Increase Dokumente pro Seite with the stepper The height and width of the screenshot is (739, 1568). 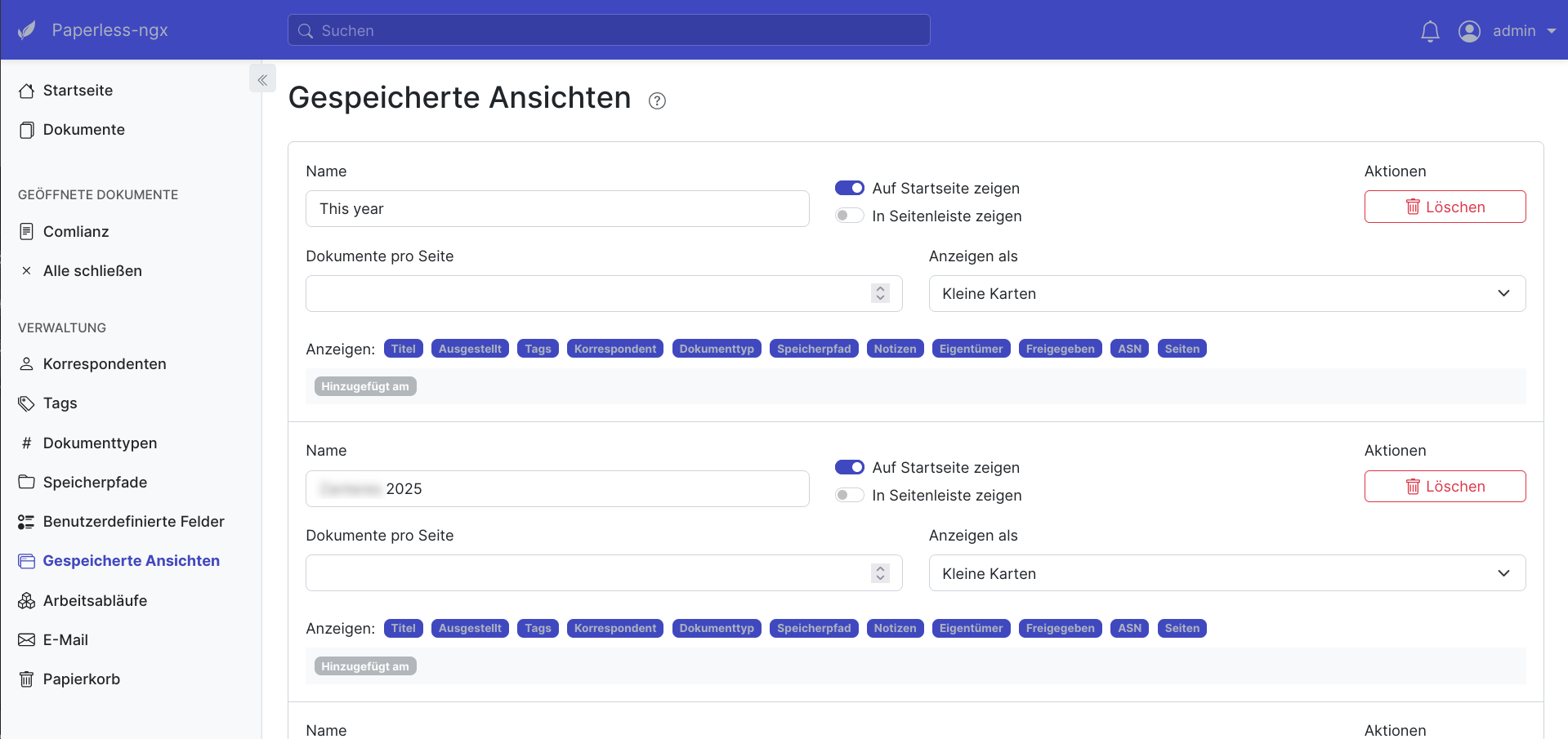tap(880, 289)
